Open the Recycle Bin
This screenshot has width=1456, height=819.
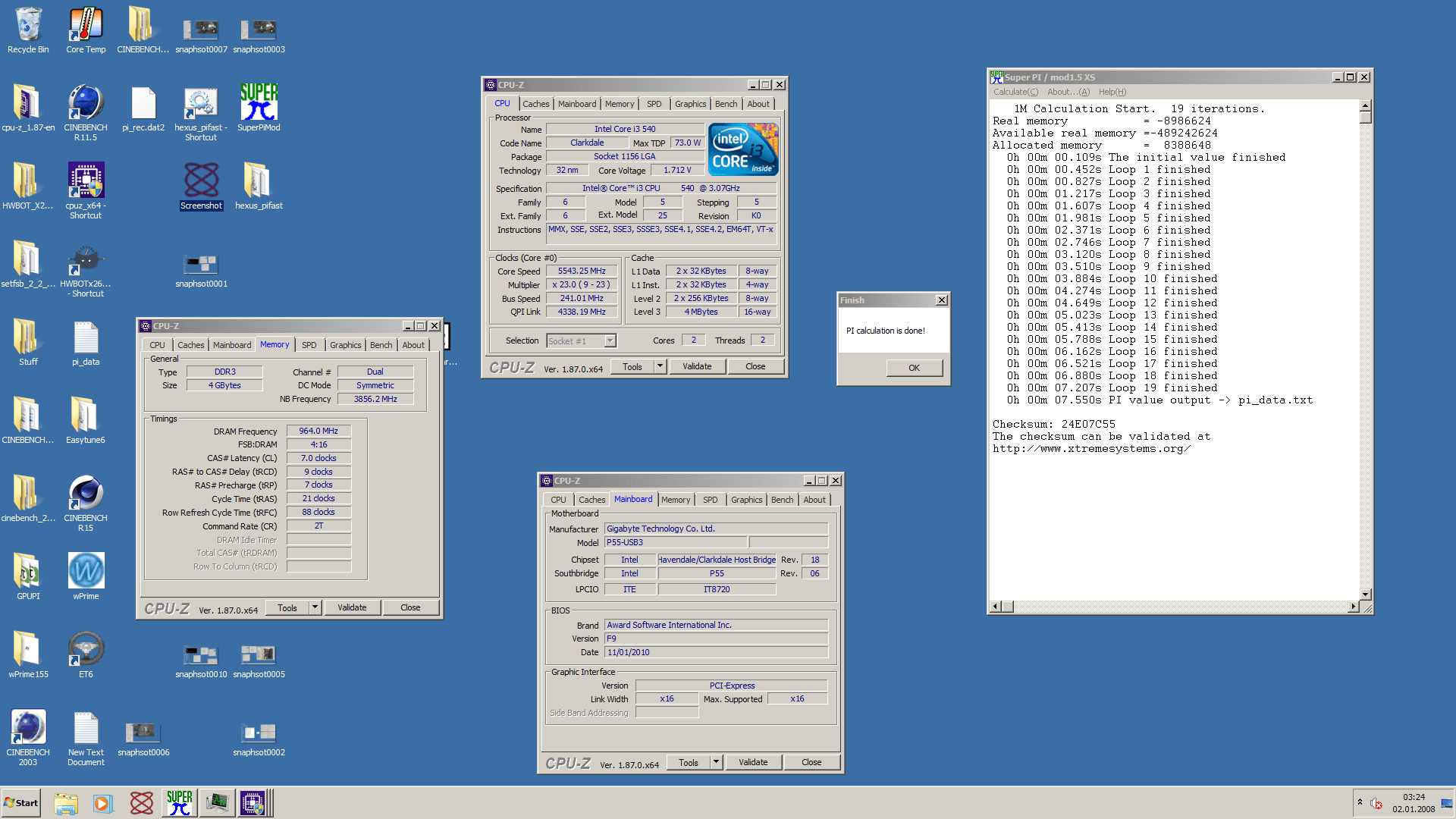tap(28, 27)
